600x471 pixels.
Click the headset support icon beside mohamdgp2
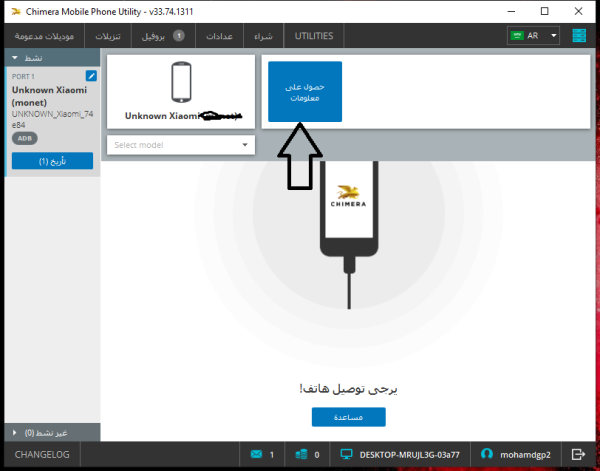tap(487, 454)
